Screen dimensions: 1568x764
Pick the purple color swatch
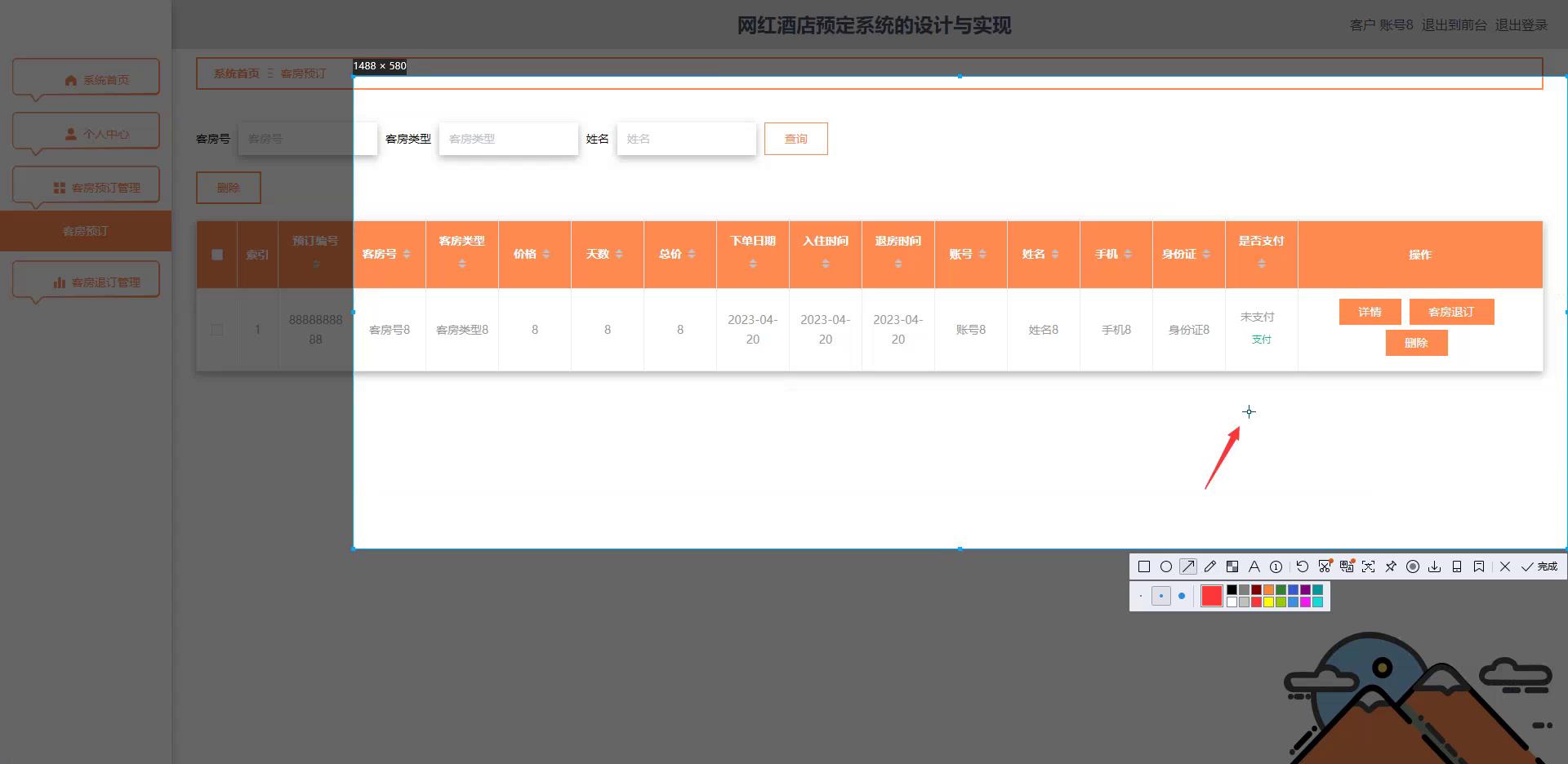(1305, 589)
